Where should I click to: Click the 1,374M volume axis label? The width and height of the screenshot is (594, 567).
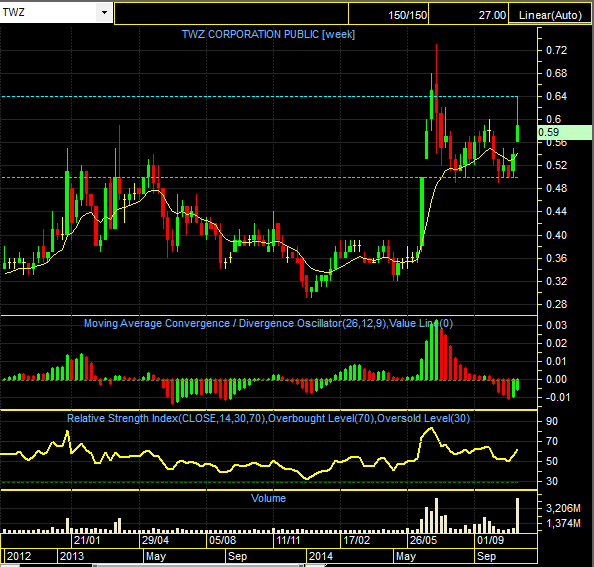pyautogui.click(x=563, y=523)
